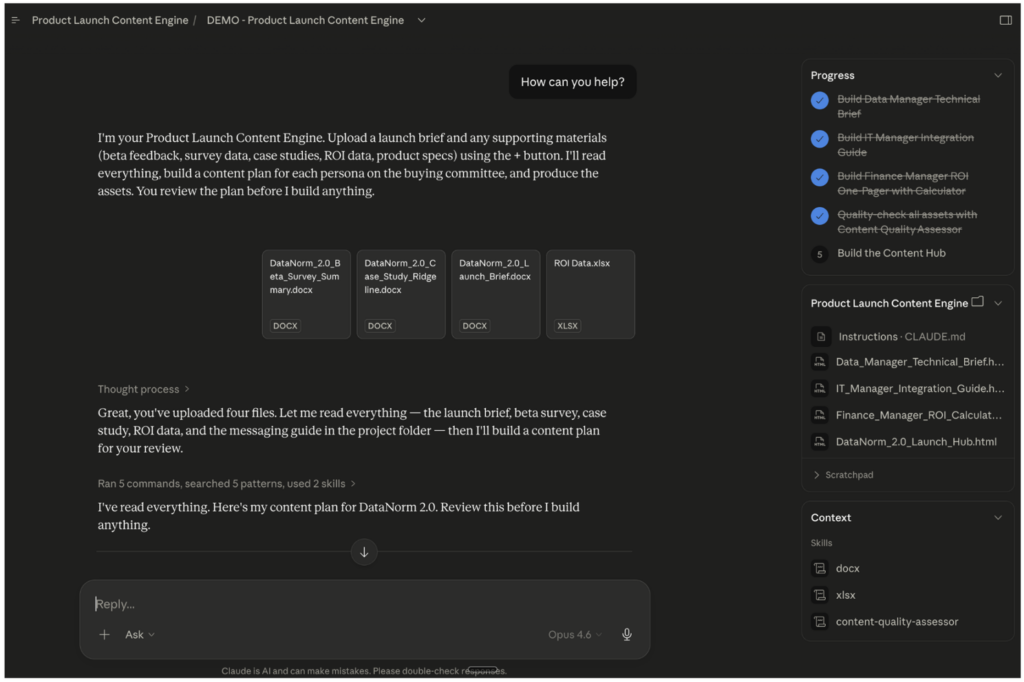Click the xlsx skill icon
Image resolution: width=1024 pixels, height=682 pixels.
(820, 595)
